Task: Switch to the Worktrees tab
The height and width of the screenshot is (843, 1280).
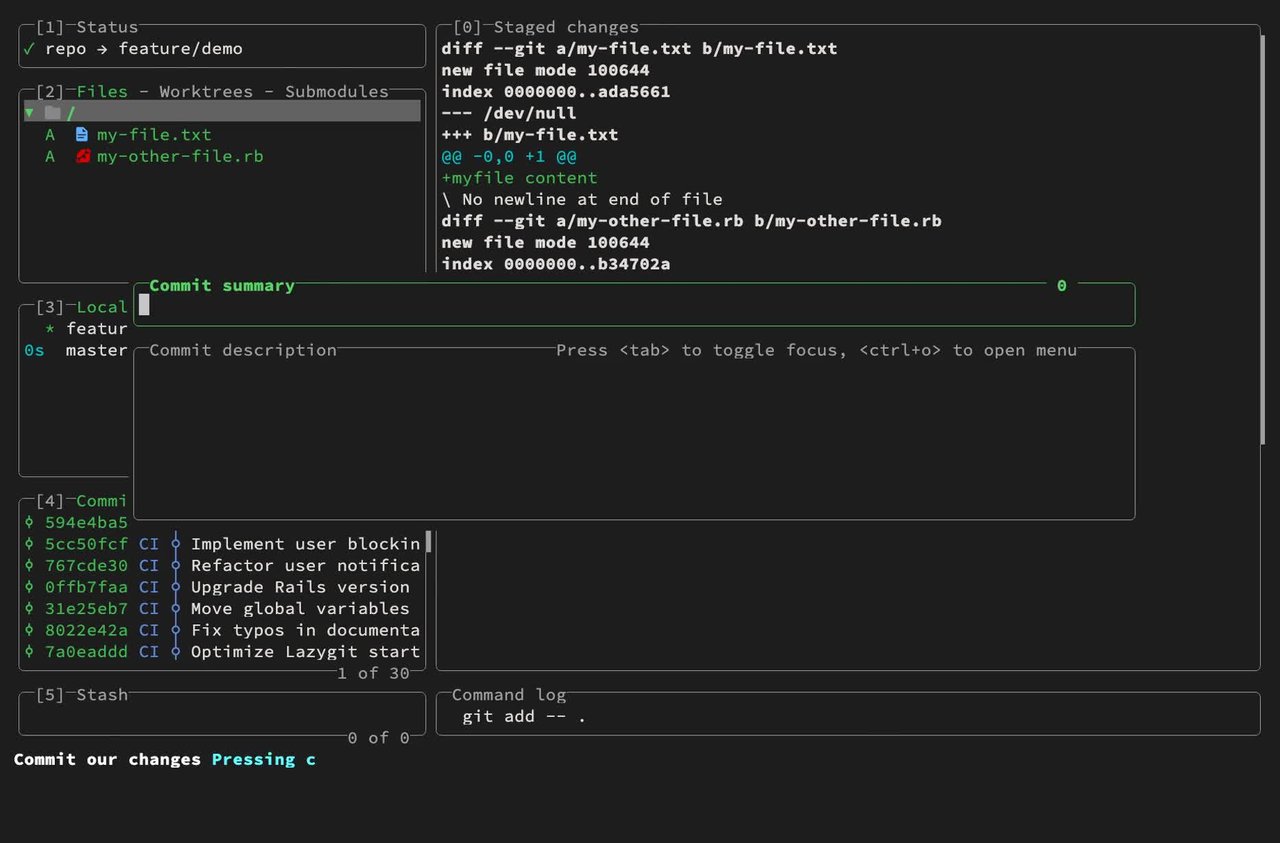Action: pos(206,91)
